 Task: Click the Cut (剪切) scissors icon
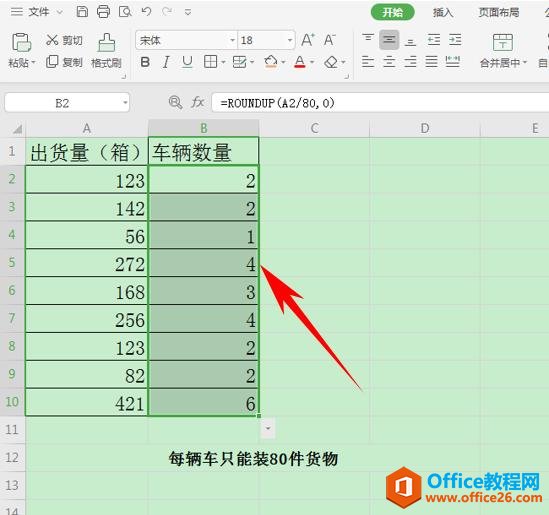52,40
